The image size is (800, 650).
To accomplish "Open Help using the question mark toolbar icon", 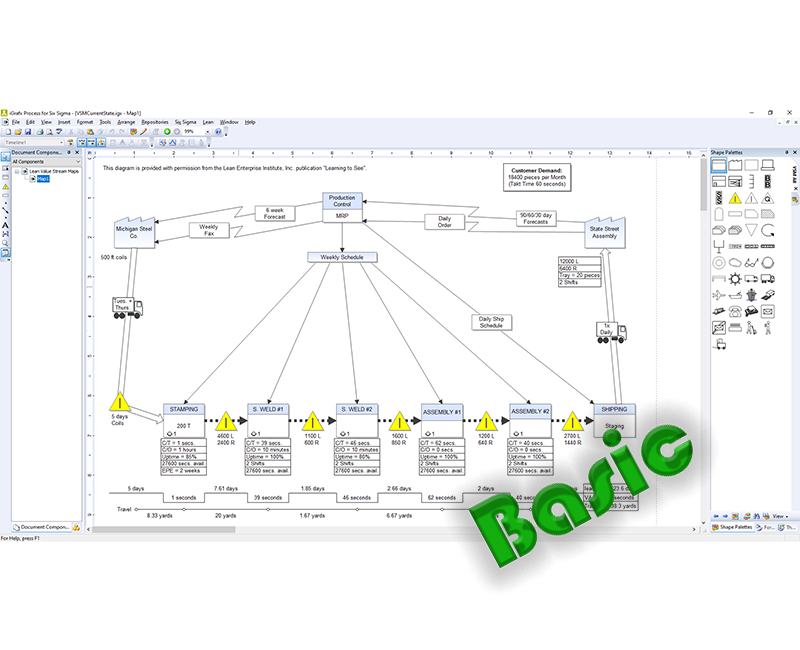I will click(217, 133).
